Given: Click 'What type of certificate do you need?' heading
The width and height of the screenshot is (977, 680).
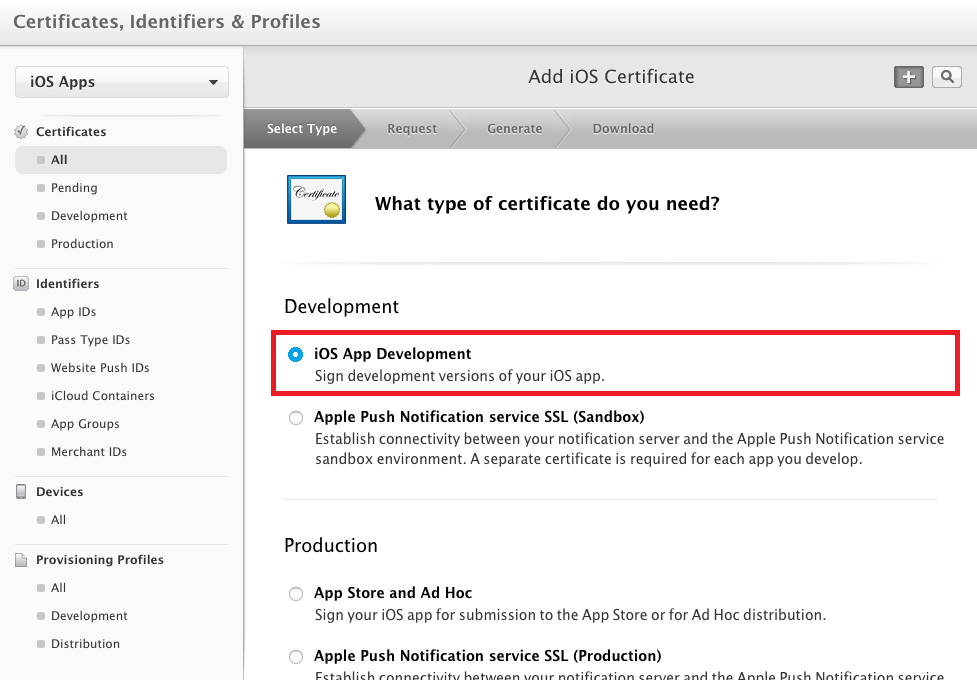Looking at the screenshot, I should point(547,204).
